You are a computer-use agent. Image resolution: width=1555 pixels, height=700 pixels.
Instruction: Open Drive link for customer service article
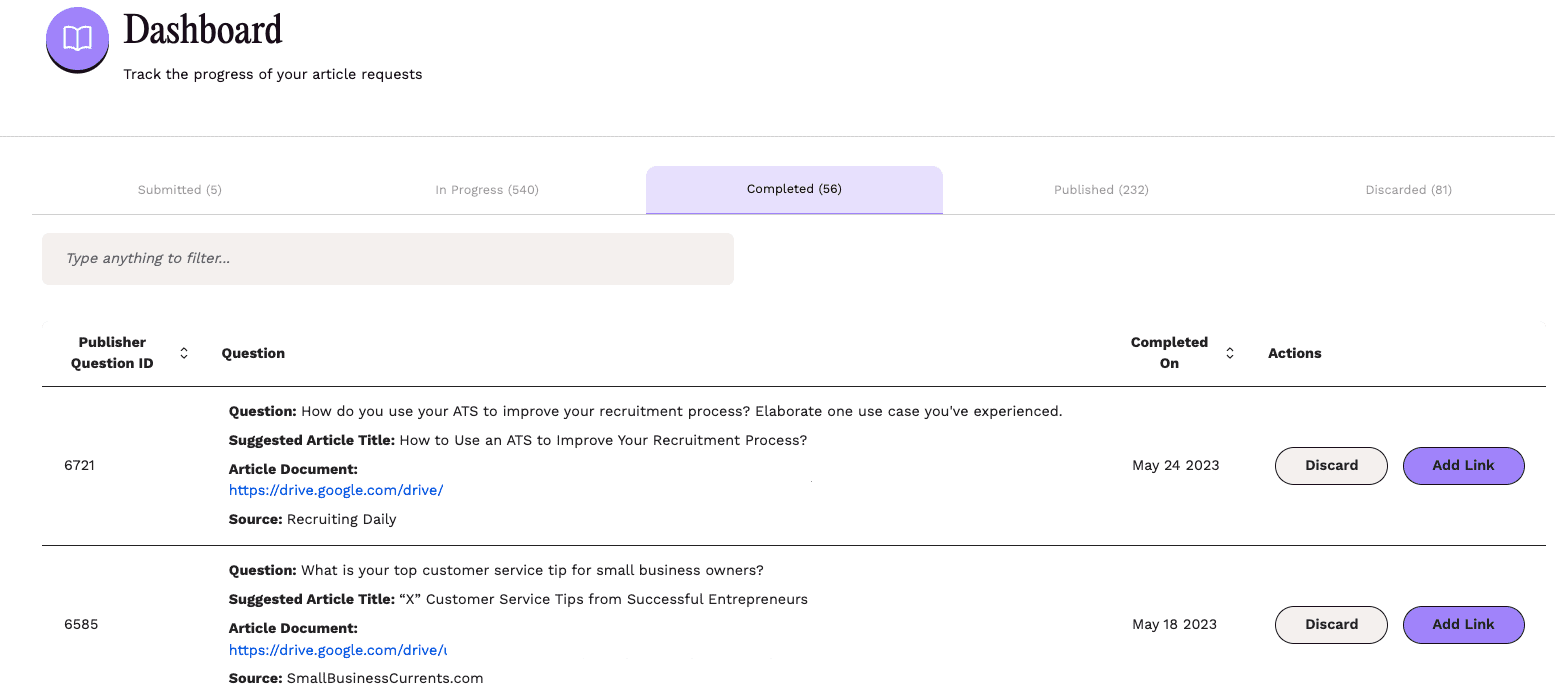click(337, 650)
